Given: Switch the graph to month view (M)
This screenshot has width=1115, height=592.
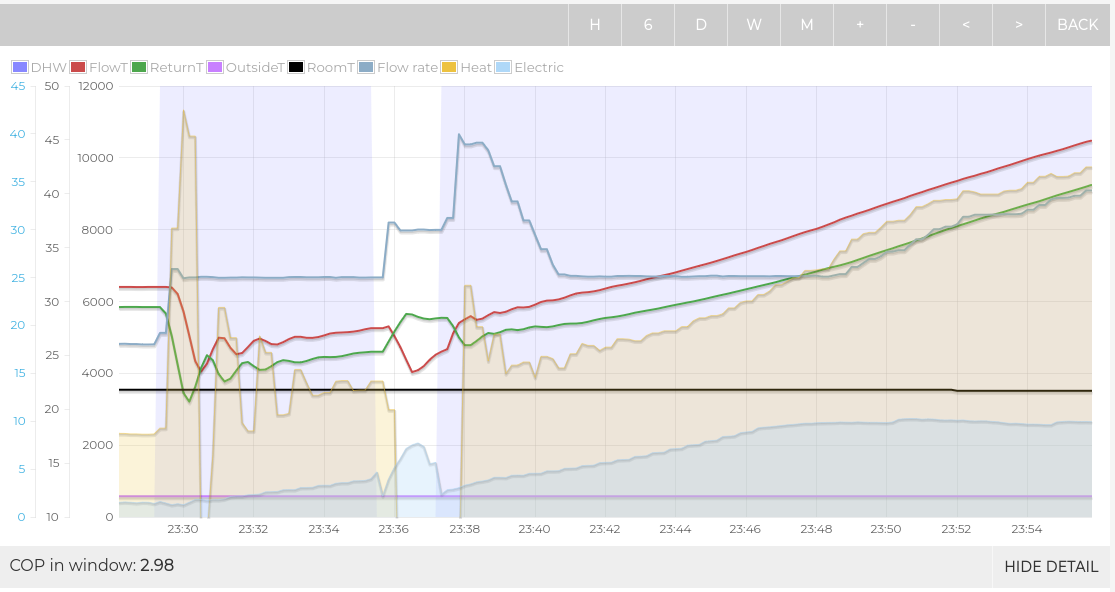Looking at the screenshot, I should tap(807, 25).
